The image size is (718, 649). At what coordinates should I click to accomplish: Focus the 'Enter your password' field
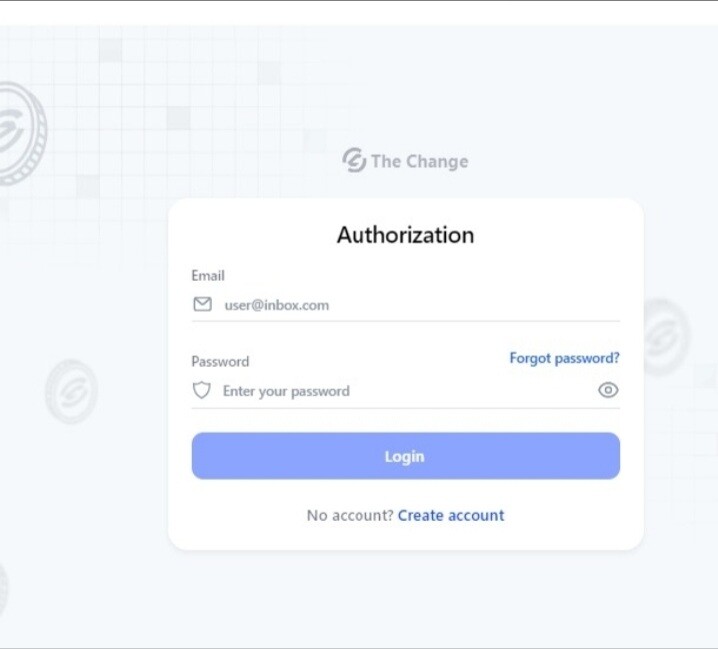tap(406, 391)
